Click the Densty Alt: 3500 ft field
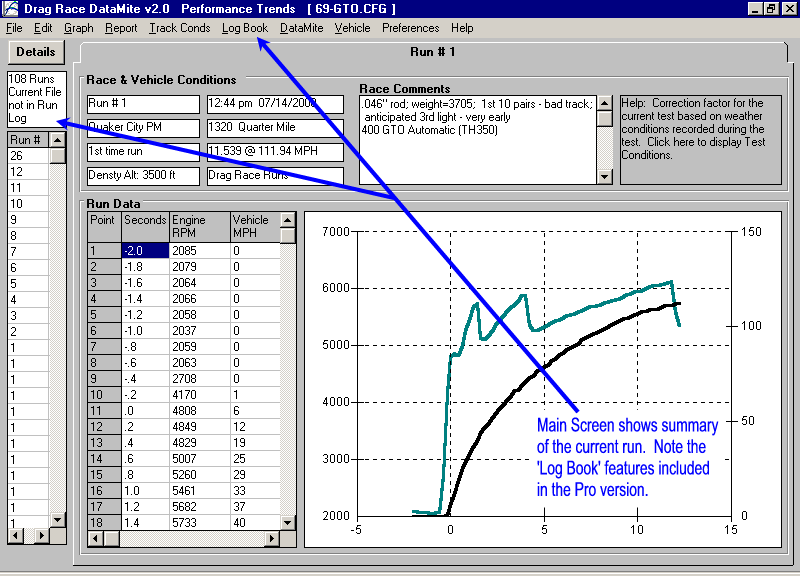This screenshot has height=576, width=800. 142,176
